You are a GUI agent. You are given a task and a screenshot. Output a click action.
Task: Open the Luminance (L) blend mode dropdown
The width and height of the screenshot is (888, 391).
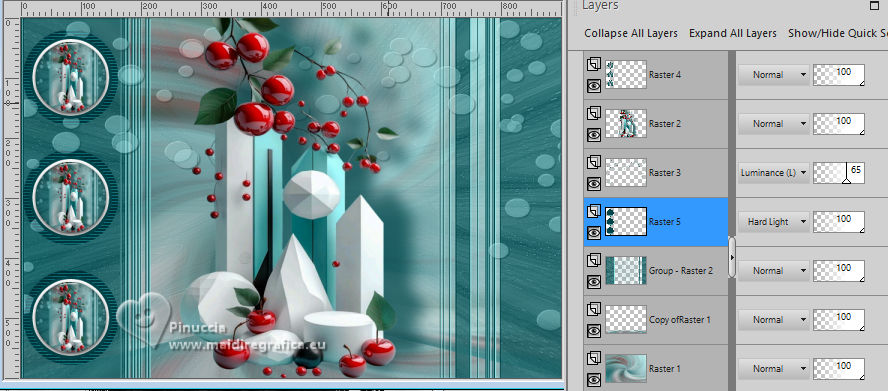point(774,173)
